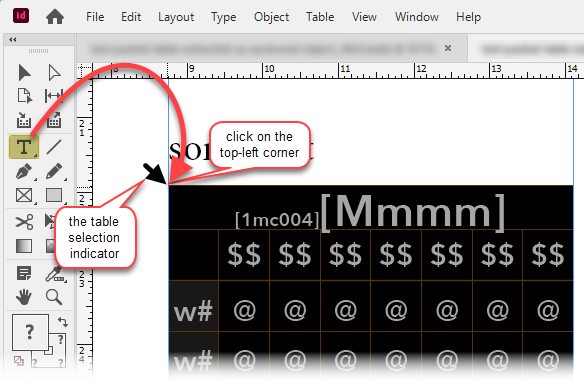Select the Zoom magnifier tool
Image resolution: width=584 pixels, height=385 pixels.
pos(54,298)
